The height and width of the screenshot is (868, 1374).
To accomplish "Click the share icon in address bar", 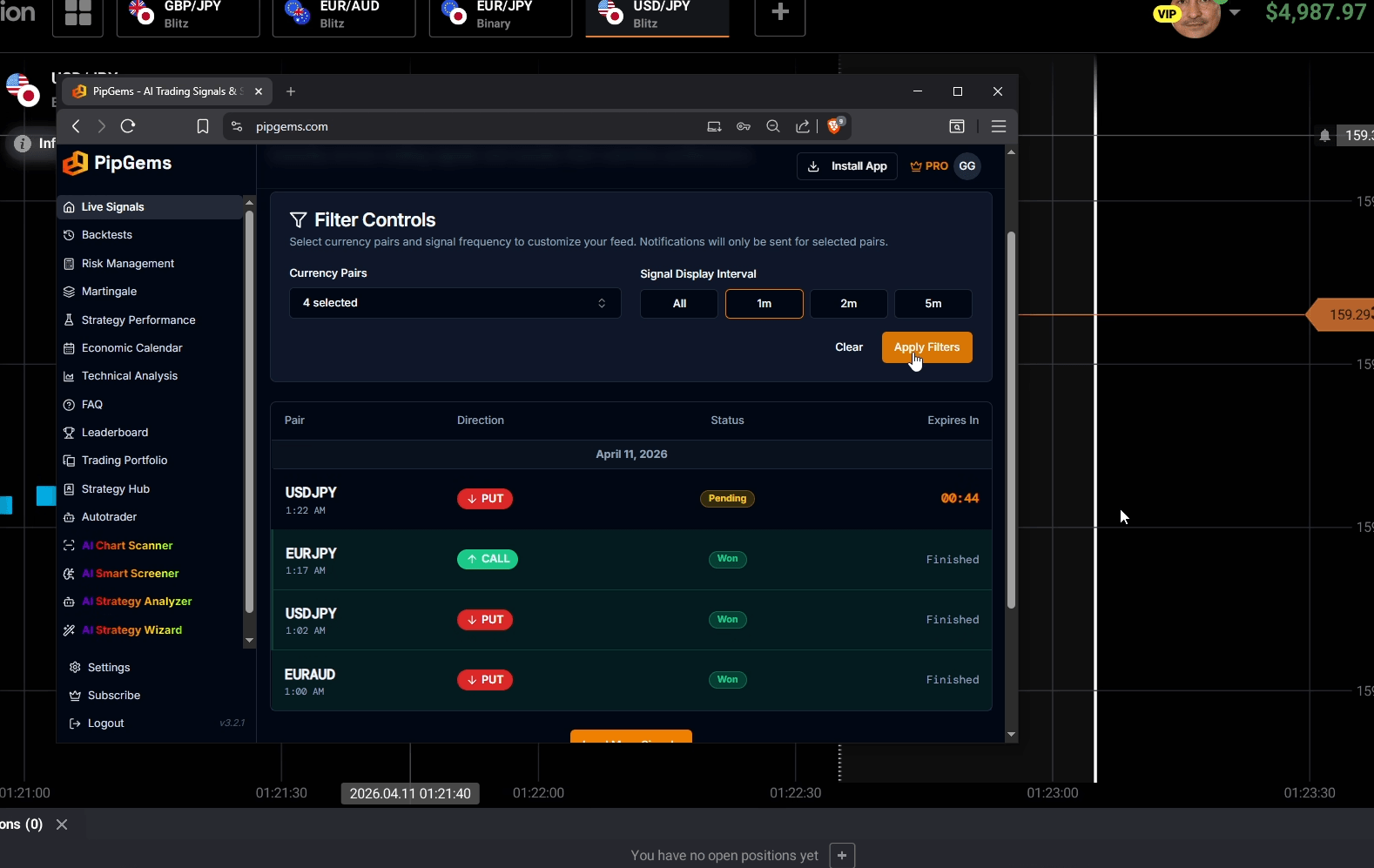I will [803, 126].
